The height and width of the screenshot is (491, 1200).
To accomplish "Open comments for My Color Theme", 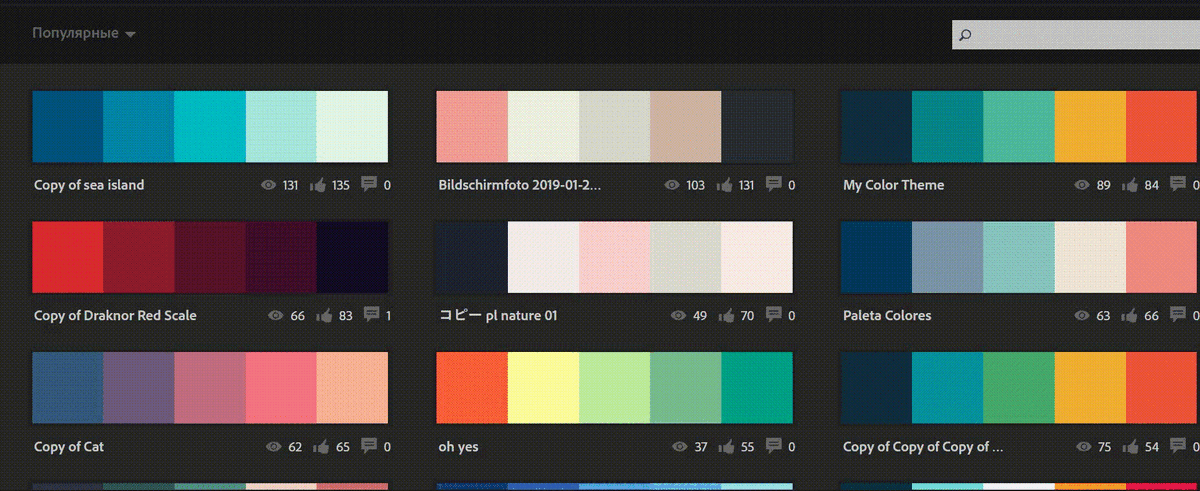I will click(1177, 183).
